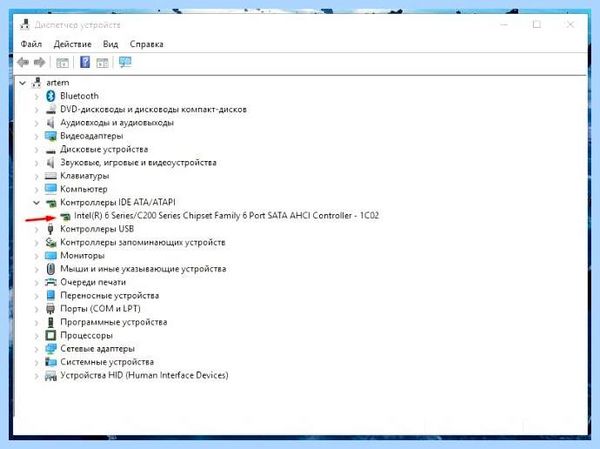Select Устройства HID (Human Interface Devices) label
The image size is (600, 449).
point(144,375)
